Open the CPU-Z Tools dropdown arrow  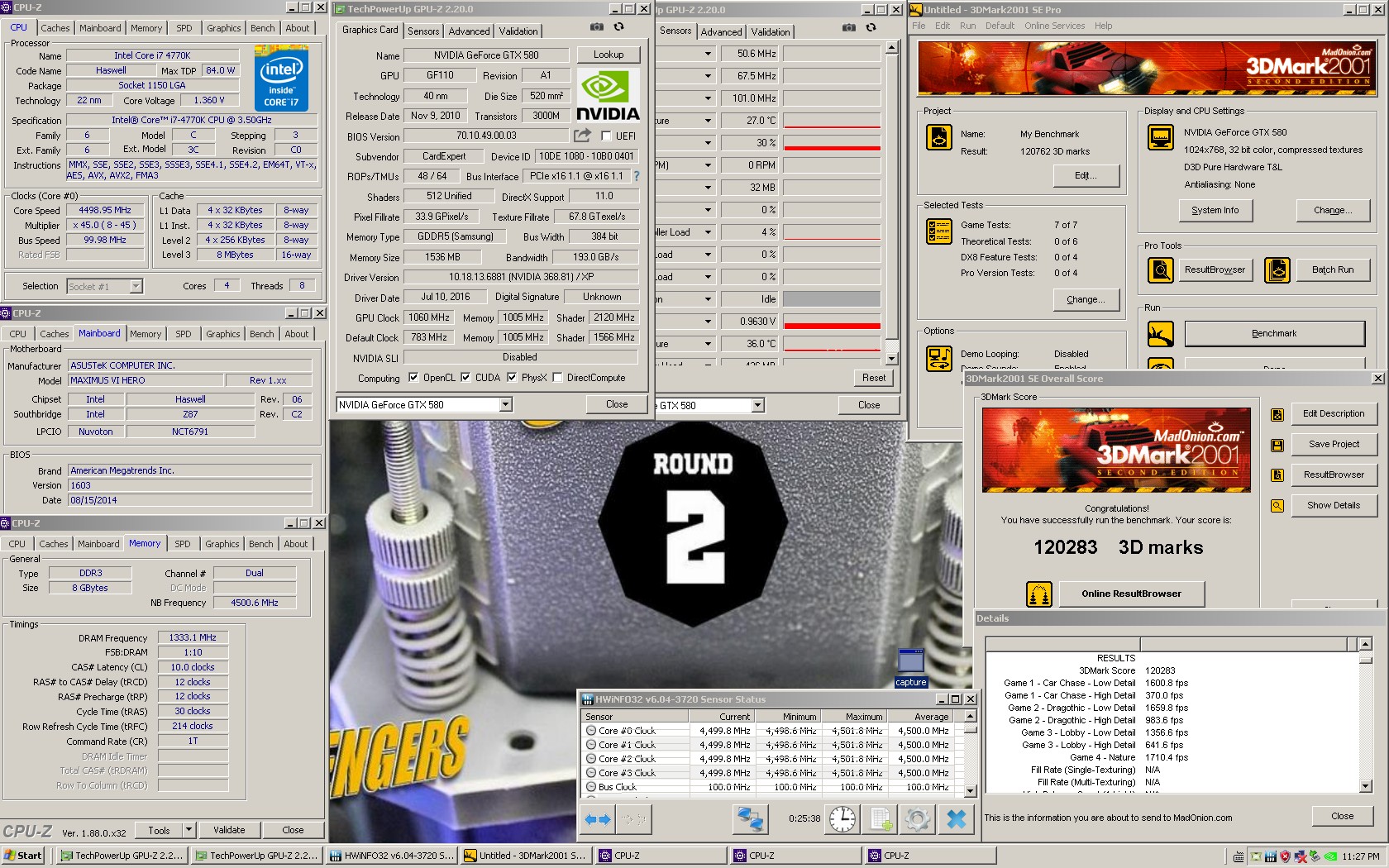(189, 830)
